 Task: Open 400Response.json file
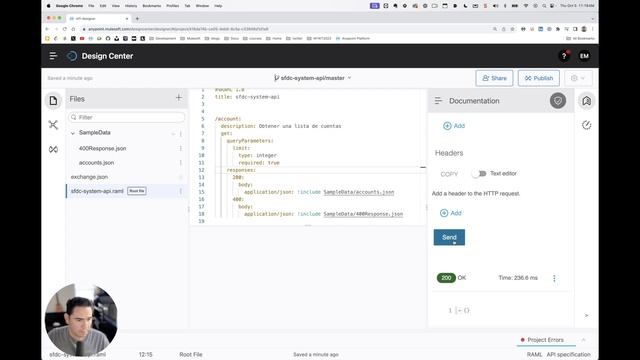coord(102,149)
